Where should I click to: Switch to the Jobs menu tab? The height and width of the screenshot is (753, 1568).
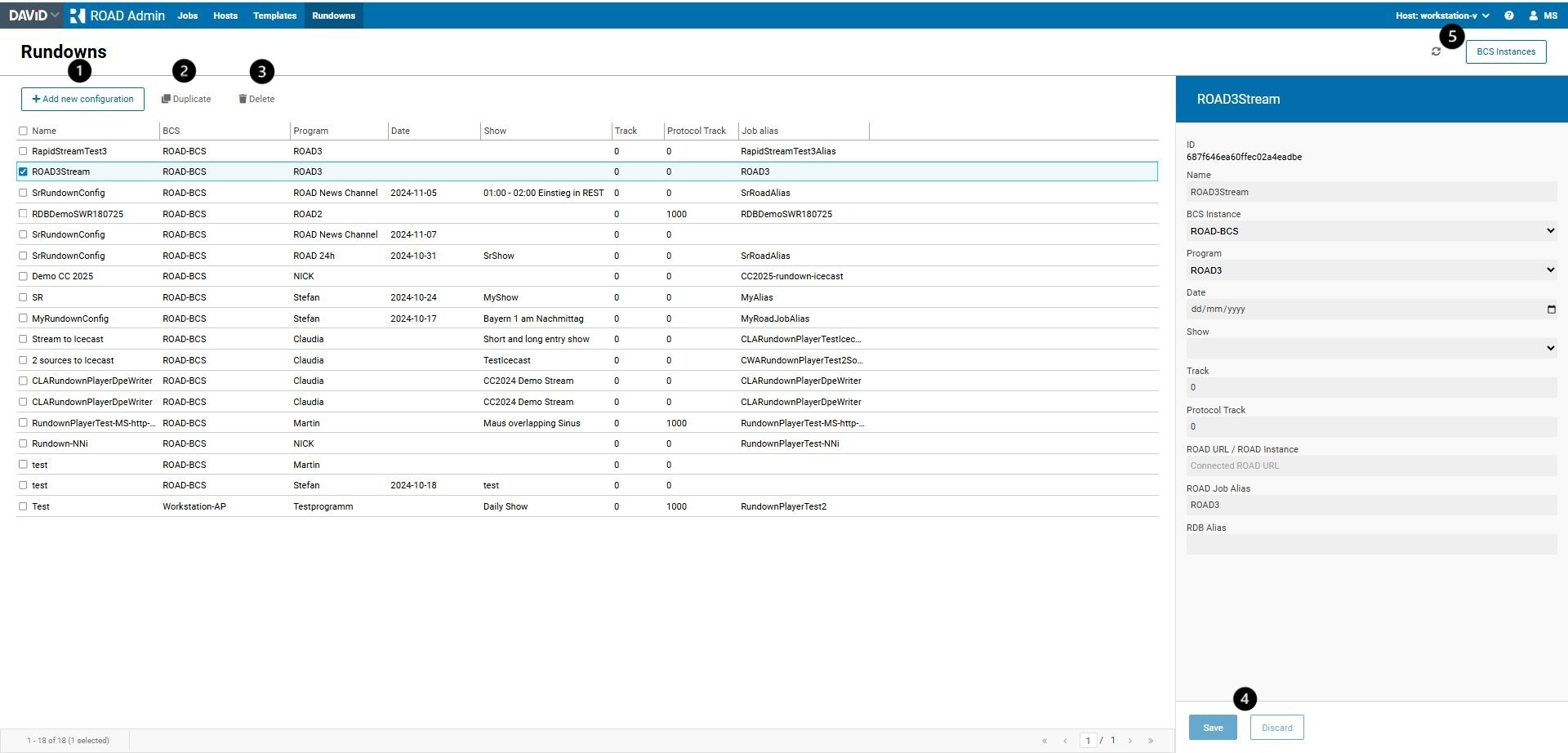click(x=188, y=16)
